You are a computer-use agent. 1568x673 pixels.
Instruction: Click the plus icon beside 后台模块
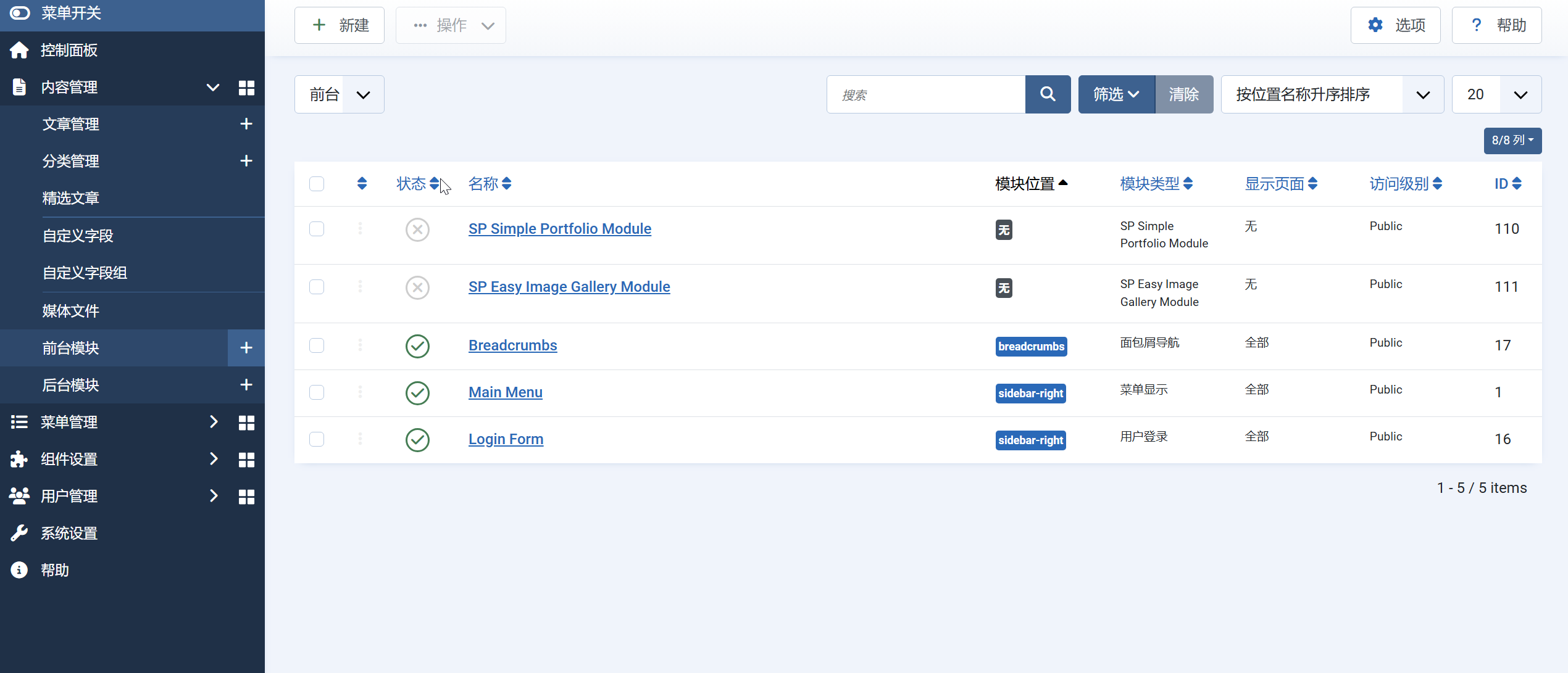[x=246, y=385]
